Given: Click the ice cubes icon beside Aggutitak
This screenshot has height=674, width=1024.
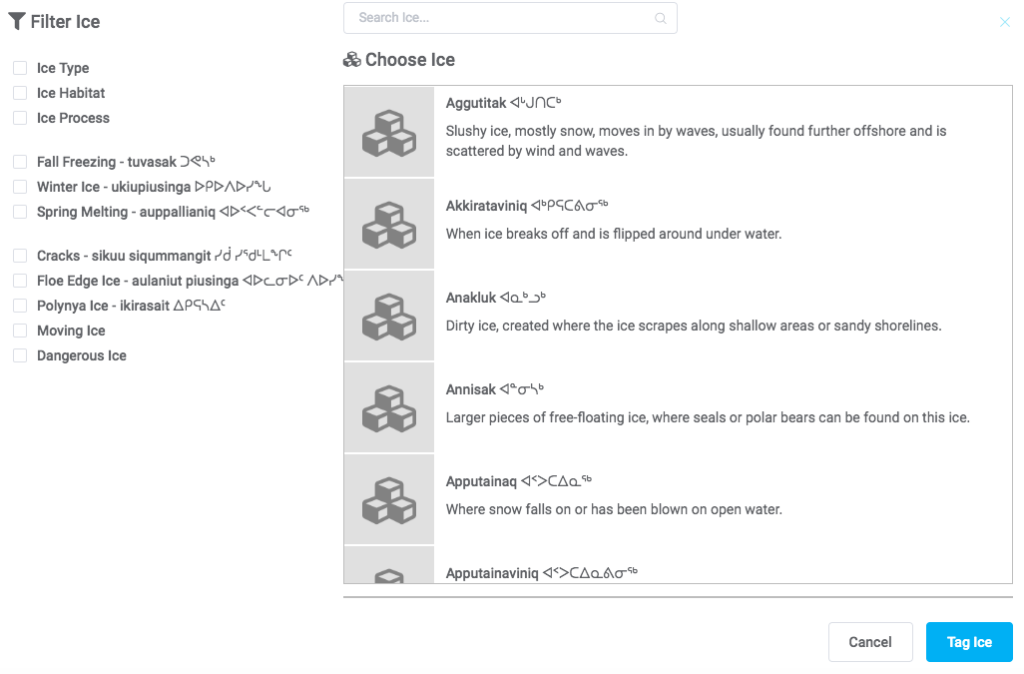Looking at the screenshot, I should [389, 133].
